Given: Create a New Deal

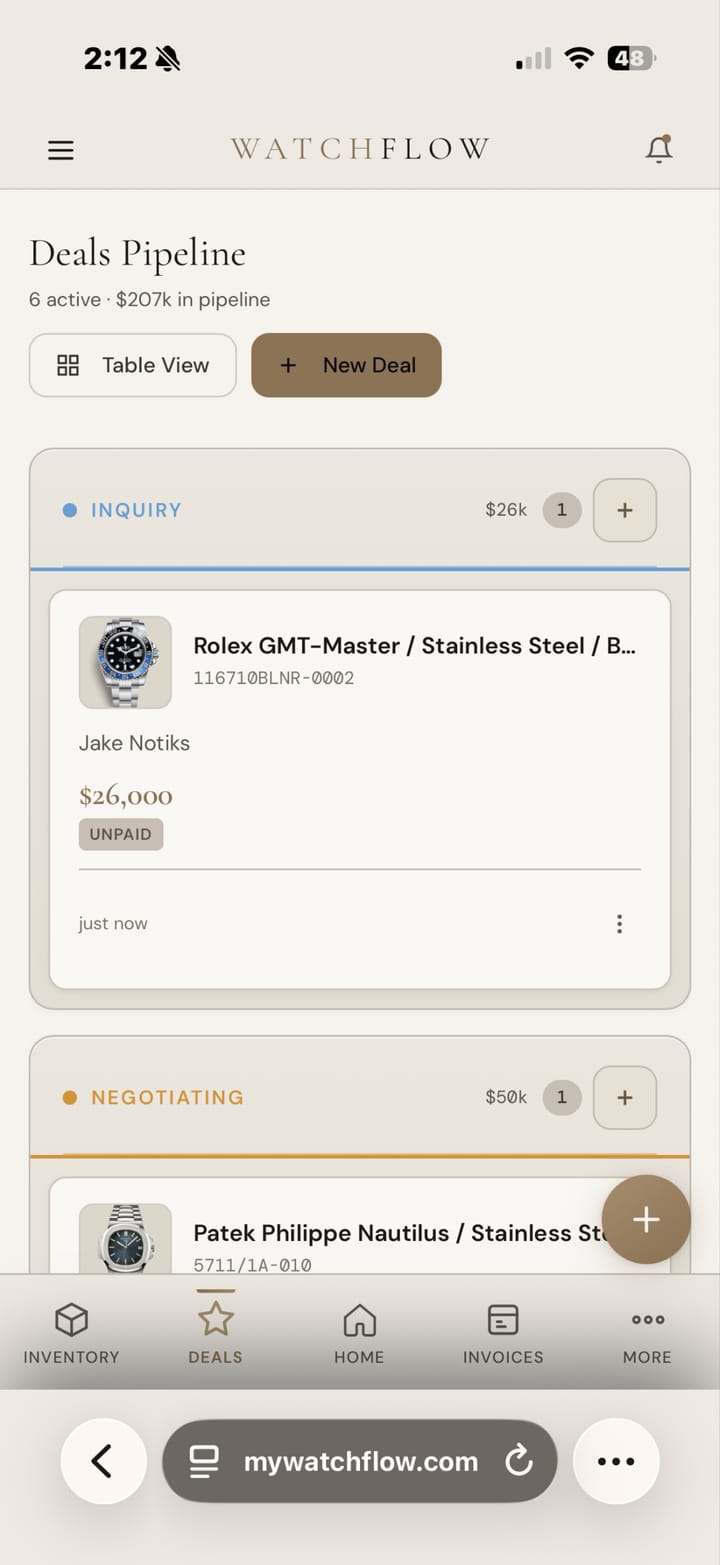Looking at the screenshot, I should pos(346,365).
